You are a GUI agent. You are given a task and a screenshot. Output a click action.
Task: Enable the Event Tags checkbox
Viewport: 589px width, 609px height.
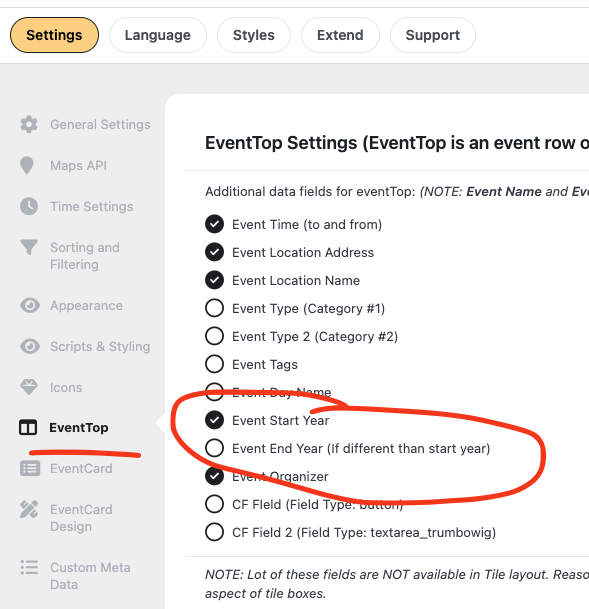(214, 364)
